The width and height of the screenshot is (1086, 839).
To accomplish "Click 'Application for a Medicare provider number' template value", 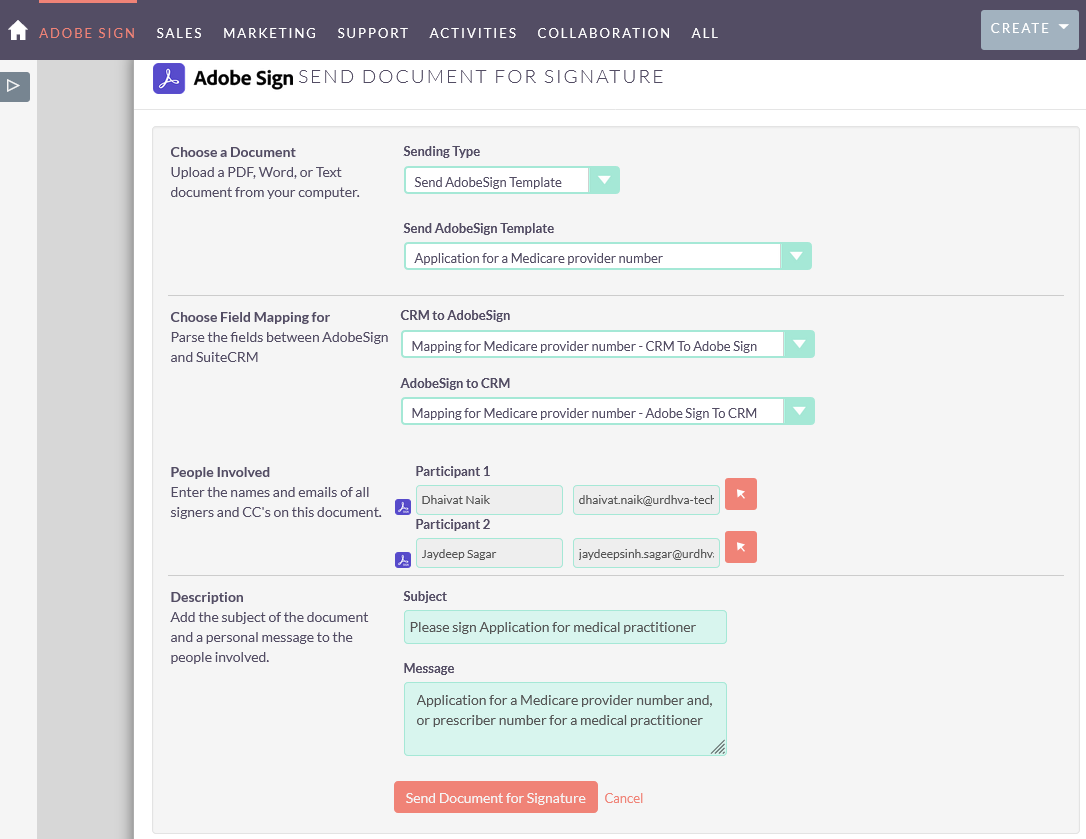I will (538, 258).
